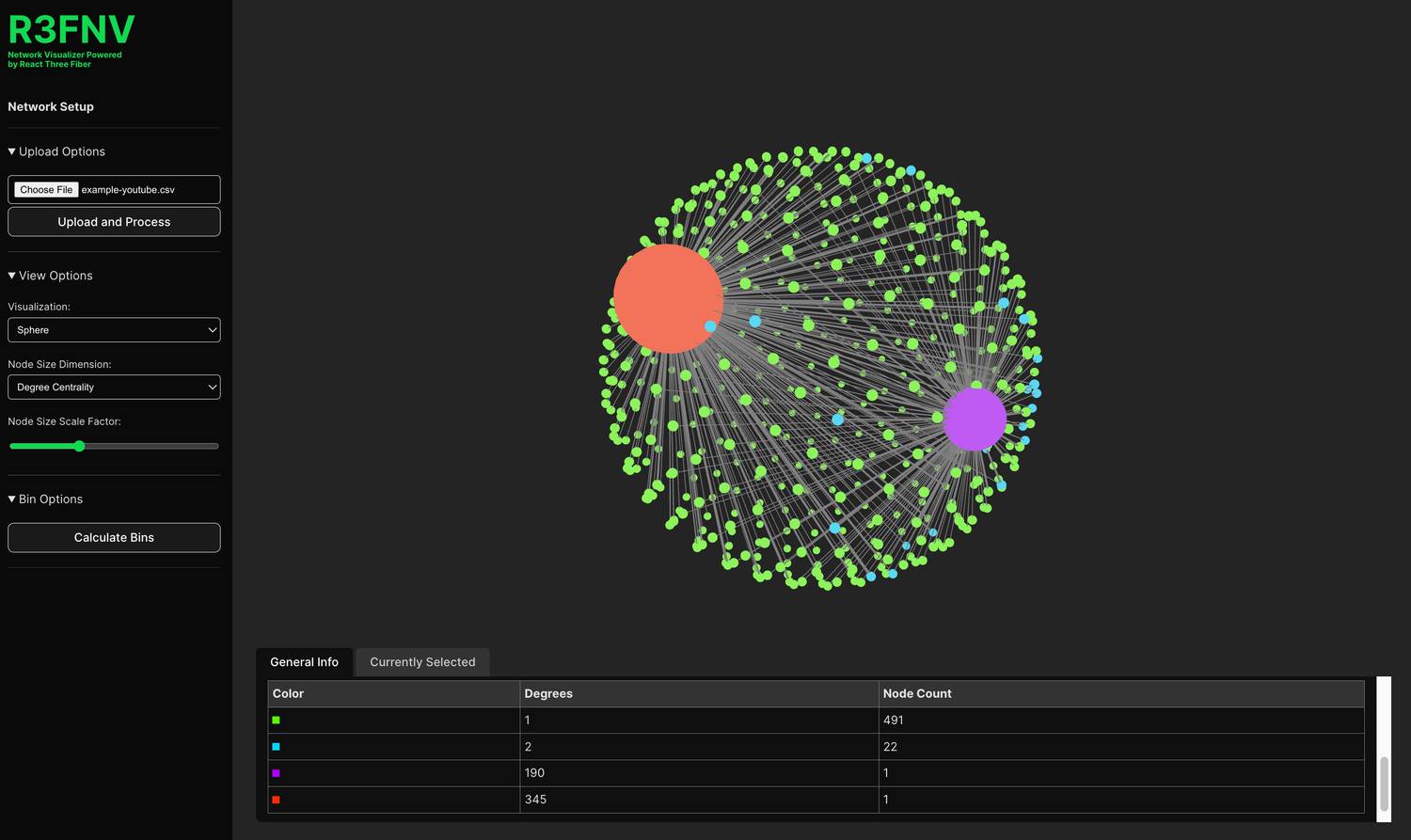Viewport: 1411px width, 840px height.
Task: Click the Choose File button
Action: click(46, 190)
